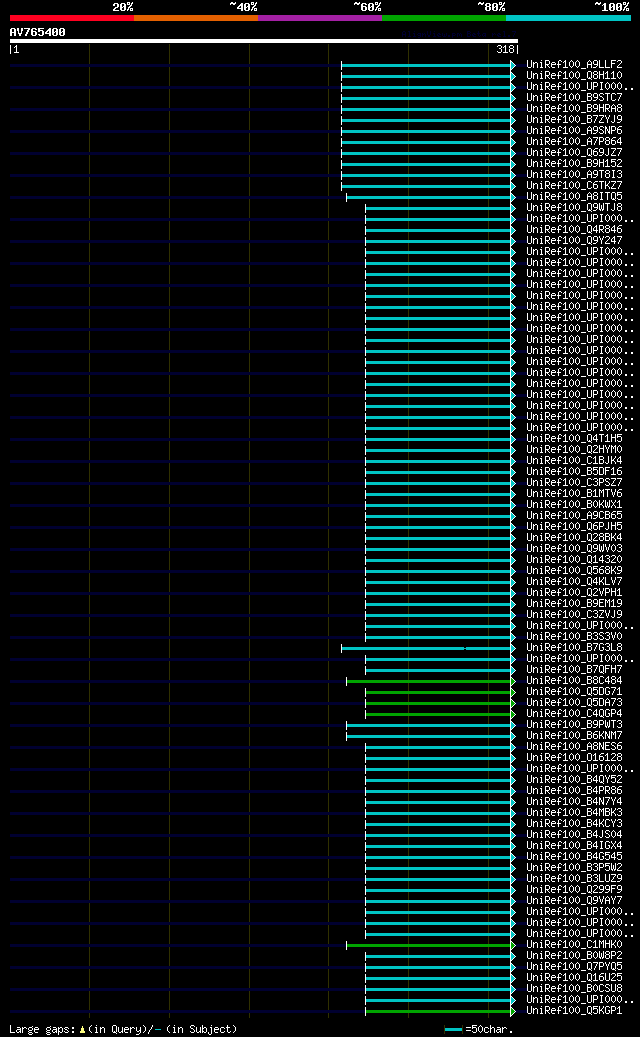Select the UniRef100_B4JS04 label

click(x=574, y=835)
